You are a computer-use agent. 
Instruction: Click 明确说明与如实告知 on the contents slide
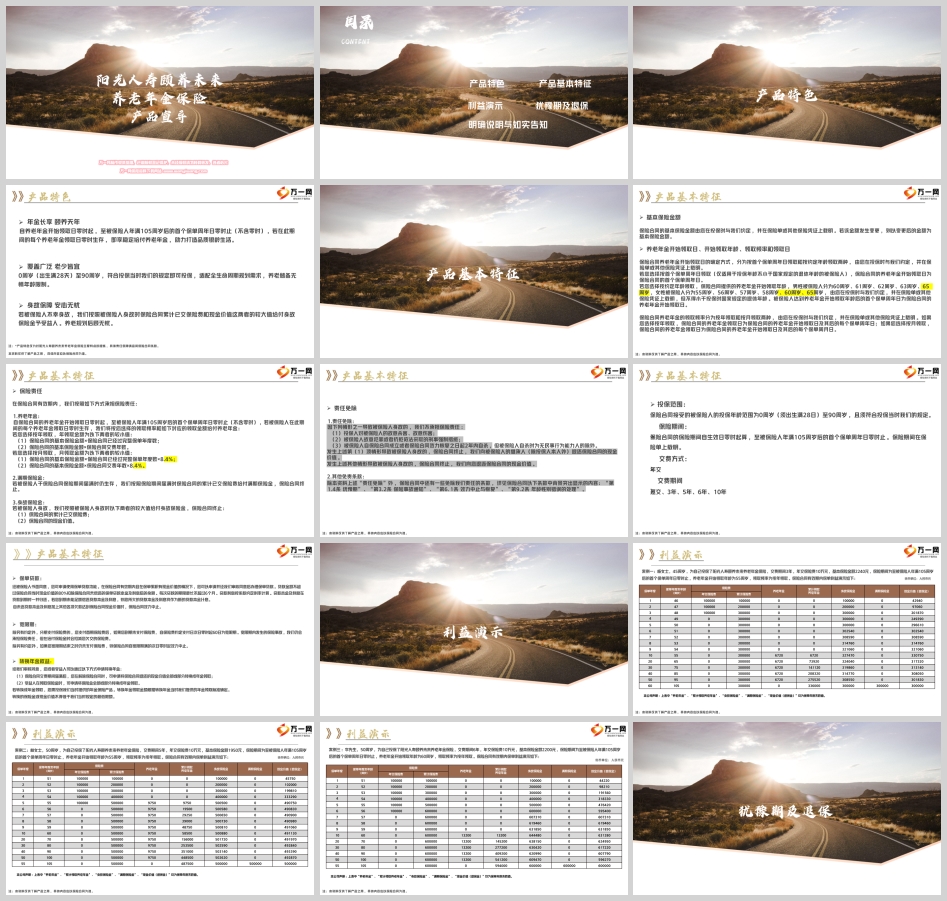[x=508, y=125]
